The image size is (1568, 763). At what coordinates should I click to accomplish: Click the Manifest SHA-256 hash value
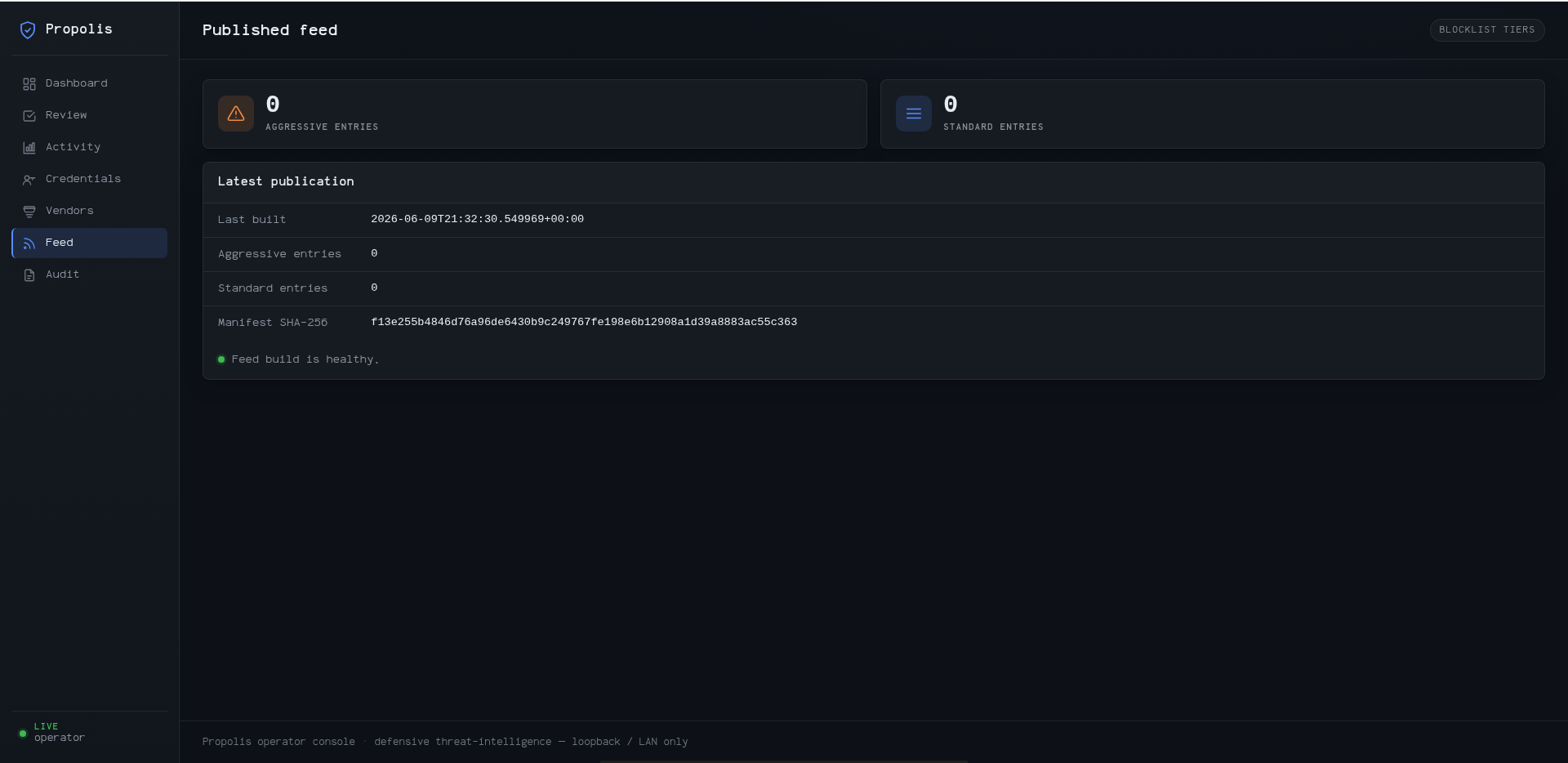pos(584,322)
